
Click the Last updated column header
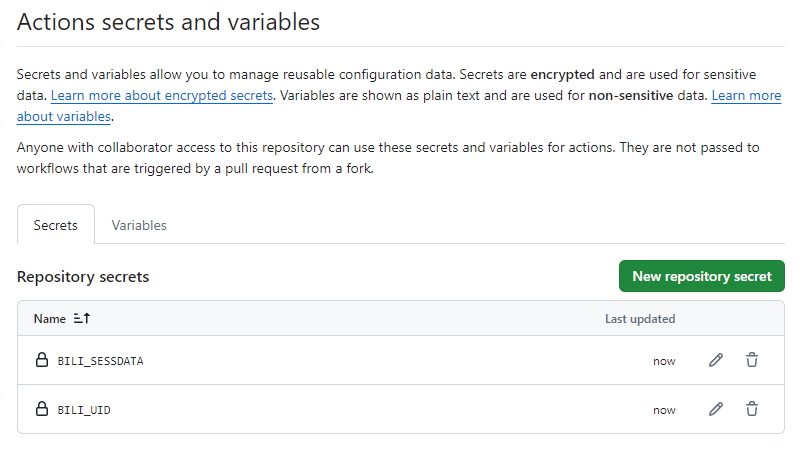coord(640,319)
